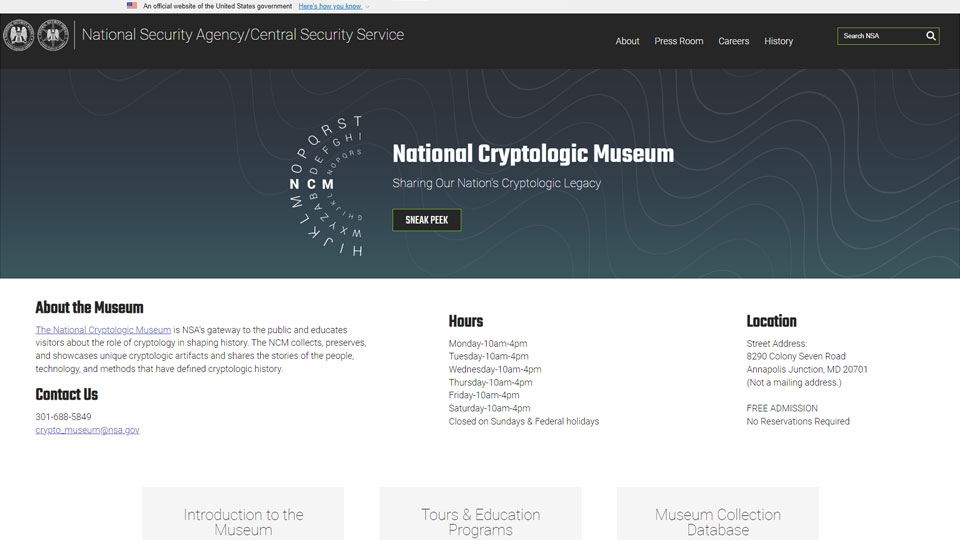Click Annapolis Junction, MD 20701 text
This screenshot has height=540, width=960.
807,369
